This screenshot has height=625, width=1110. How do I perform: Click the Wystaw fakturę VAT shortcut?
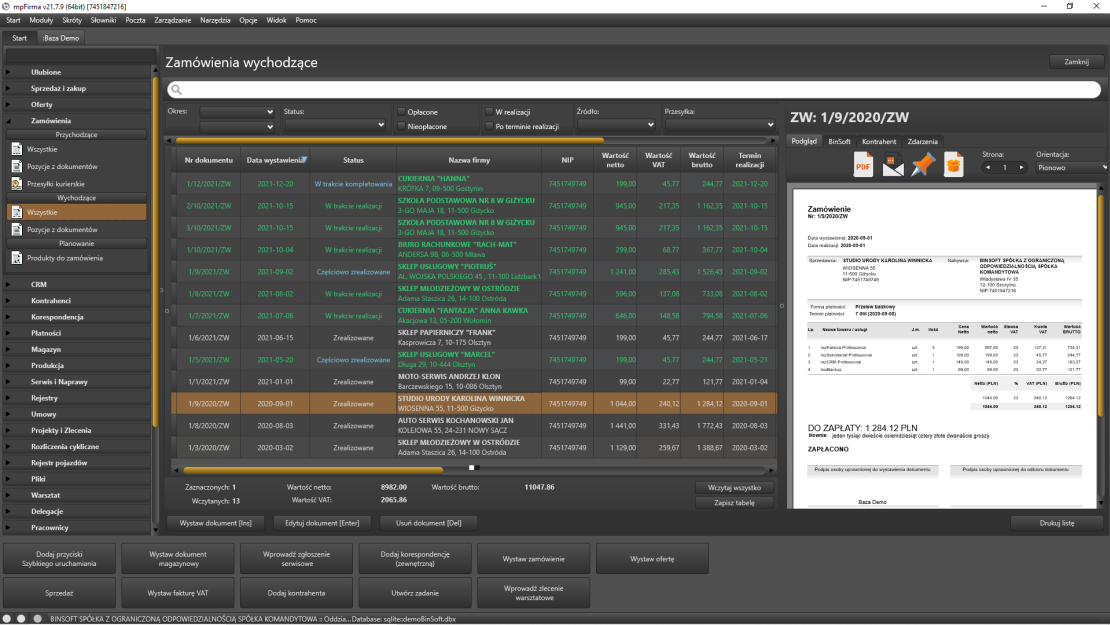178,593
